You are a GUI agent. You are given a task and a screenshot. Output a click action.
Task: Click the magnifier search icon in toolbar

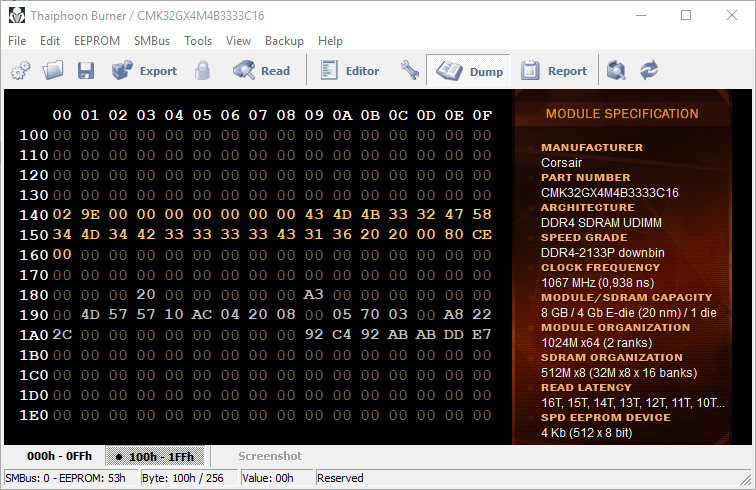(x=616, y=71)
